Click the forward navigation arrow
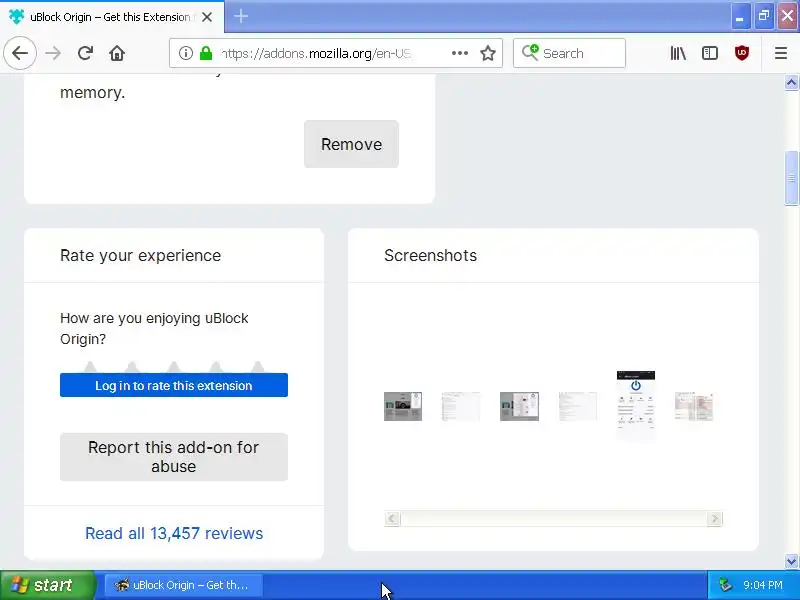800x600 pixels. tap(53, 53)
